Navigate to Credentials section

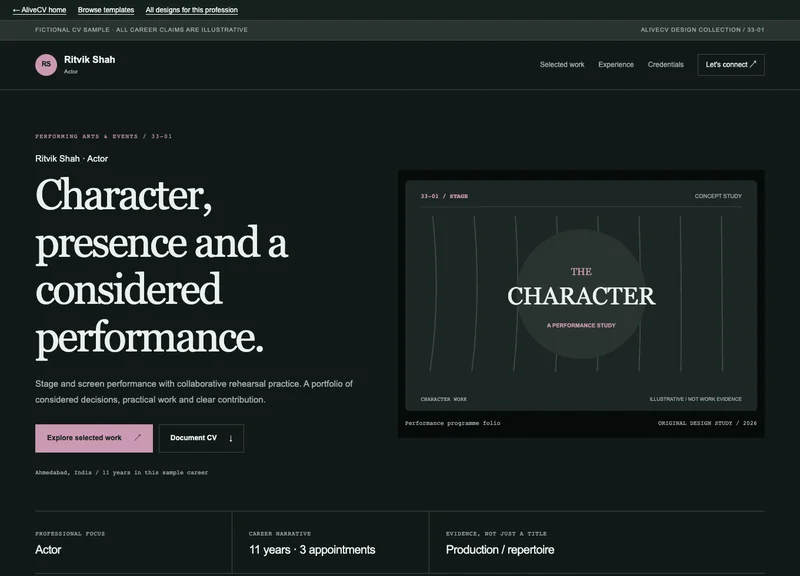[665, 65]
